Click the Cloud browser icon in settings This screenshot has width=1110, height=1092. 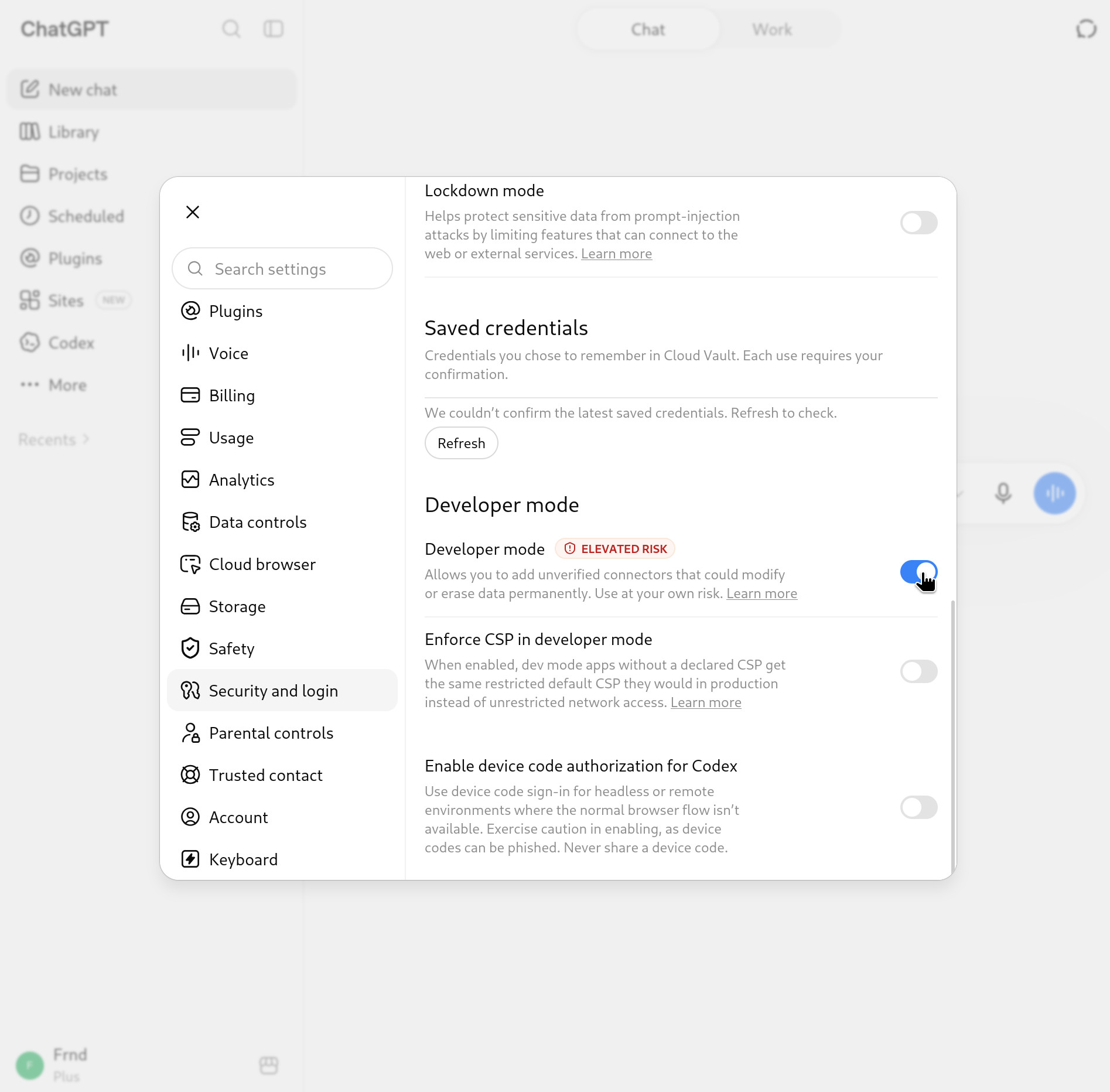[190, 564]
